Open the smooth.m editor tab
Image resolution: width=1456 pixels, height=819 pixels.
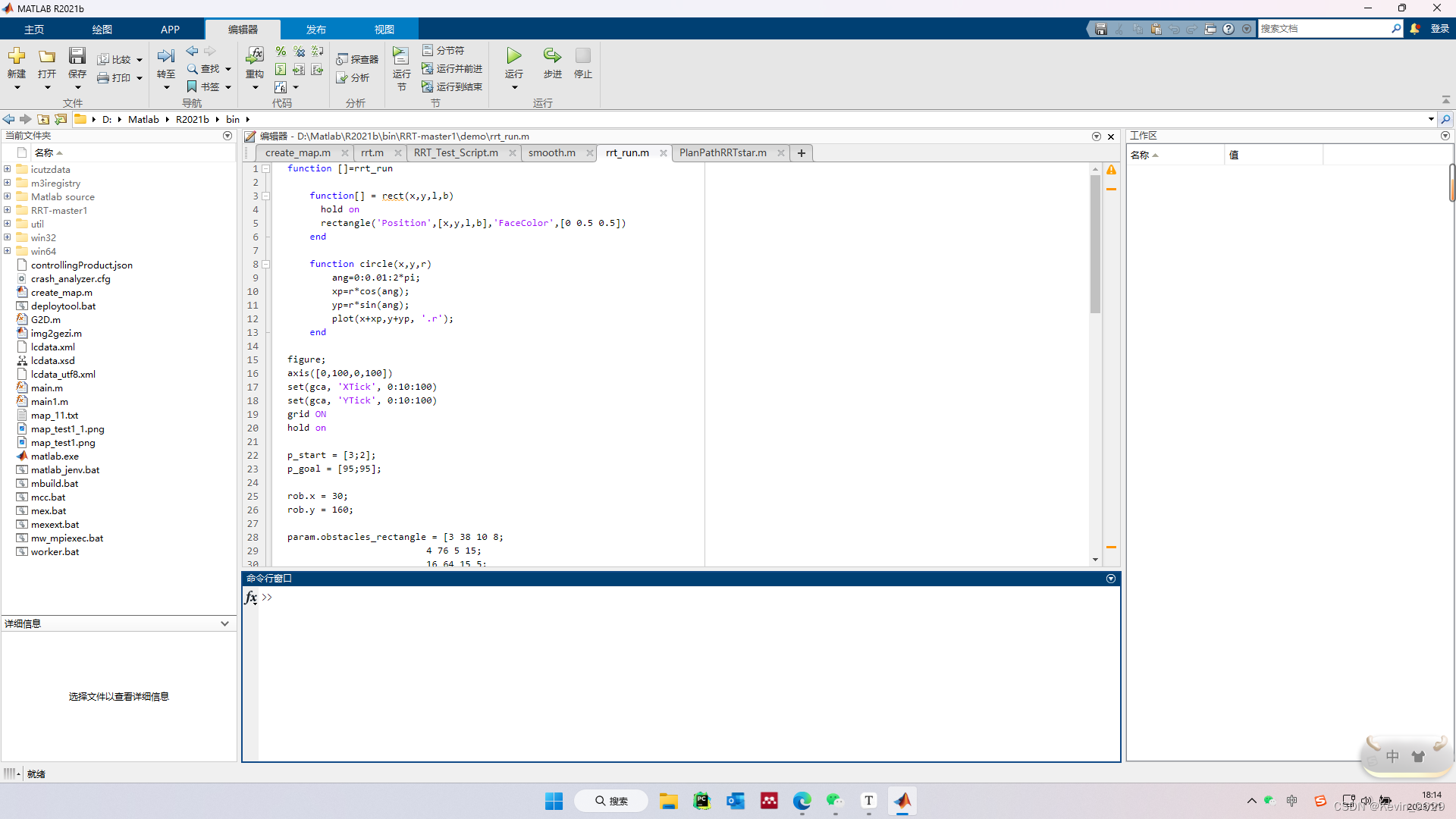pos(551,152)
